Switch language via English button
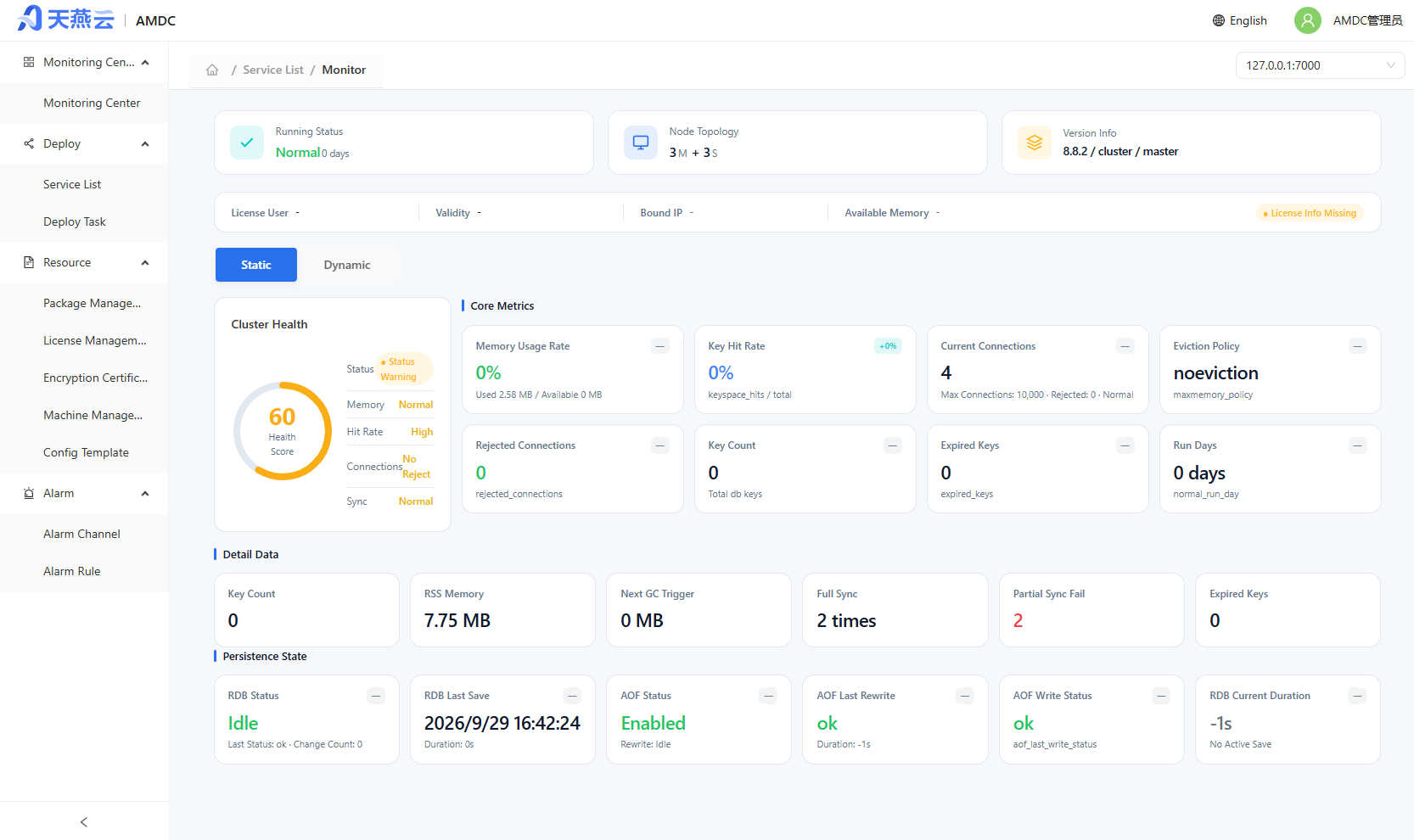Image resolution: width=1414 pixels, height=840 pixels. pyautogui.click(x=1240, y=20)
